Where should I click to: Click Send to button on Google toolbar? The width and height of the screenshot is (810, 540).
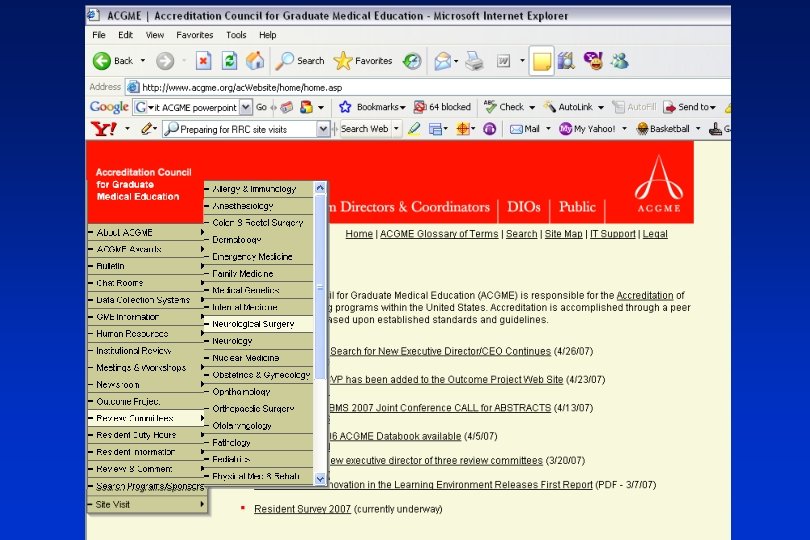coord(690,107)
